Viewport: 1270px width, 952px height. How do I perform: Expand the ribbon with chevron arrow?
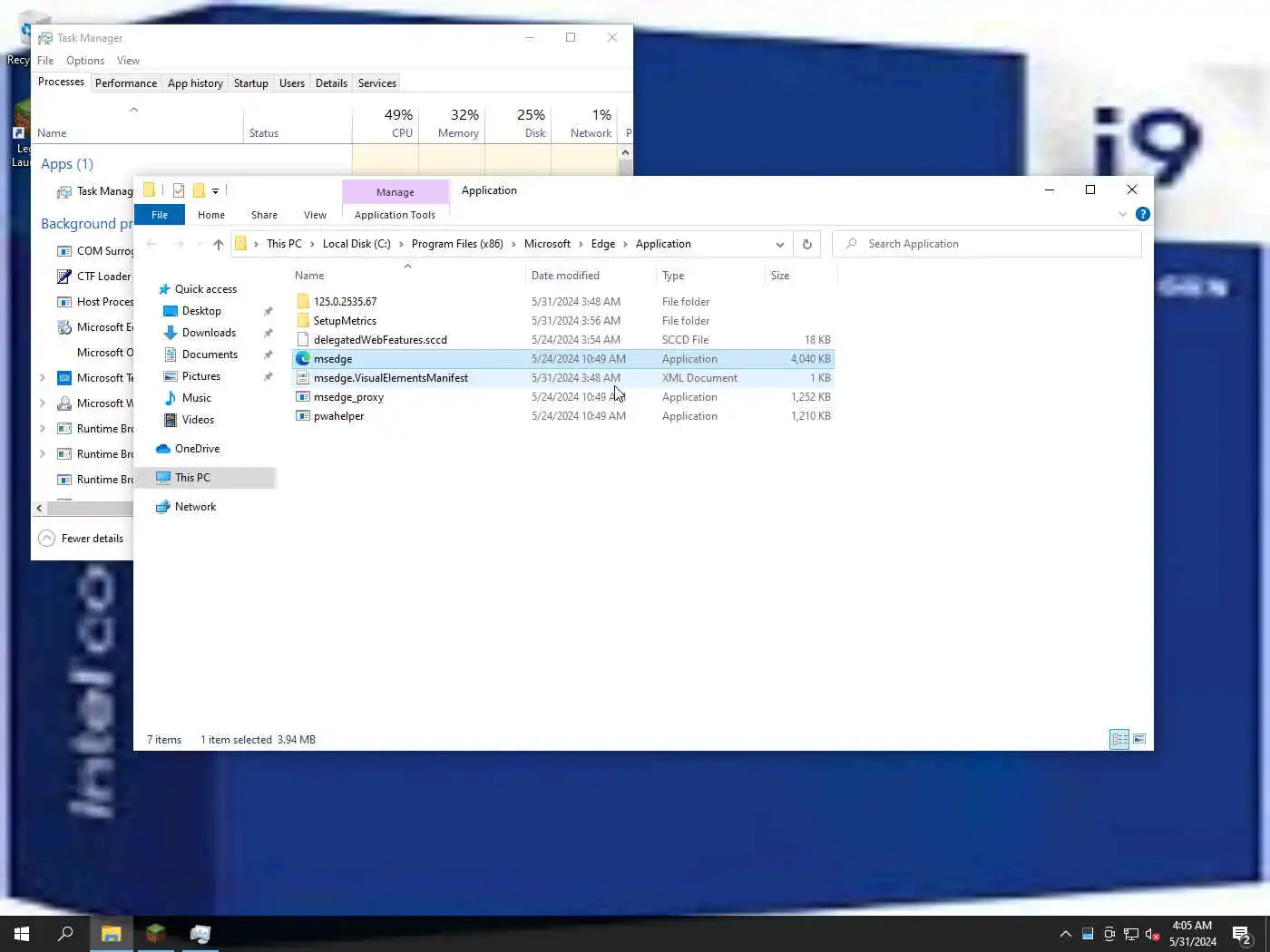tap(1123, 214)
